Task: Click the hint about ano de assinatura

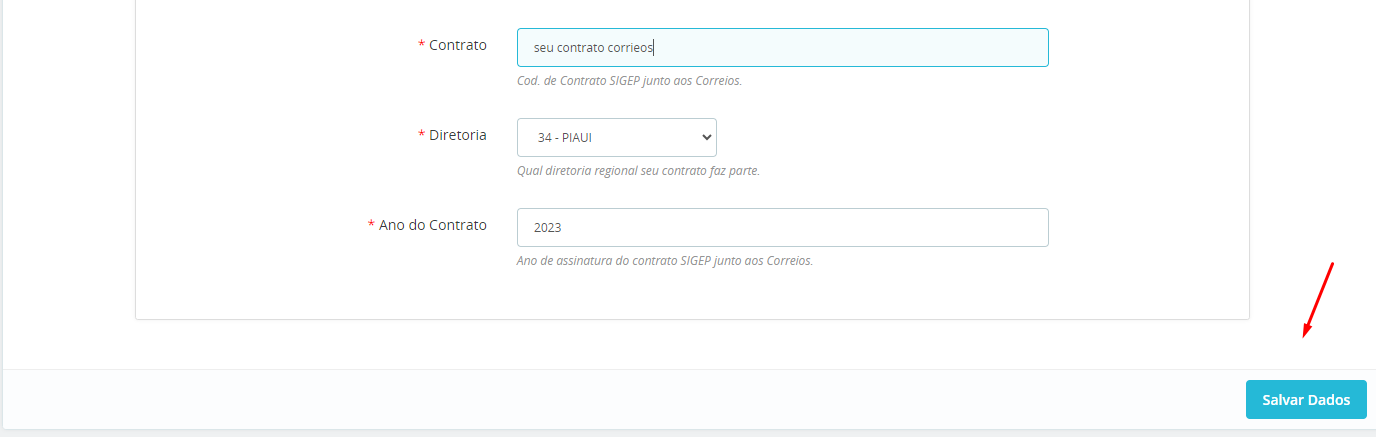Action: [665, 261]
